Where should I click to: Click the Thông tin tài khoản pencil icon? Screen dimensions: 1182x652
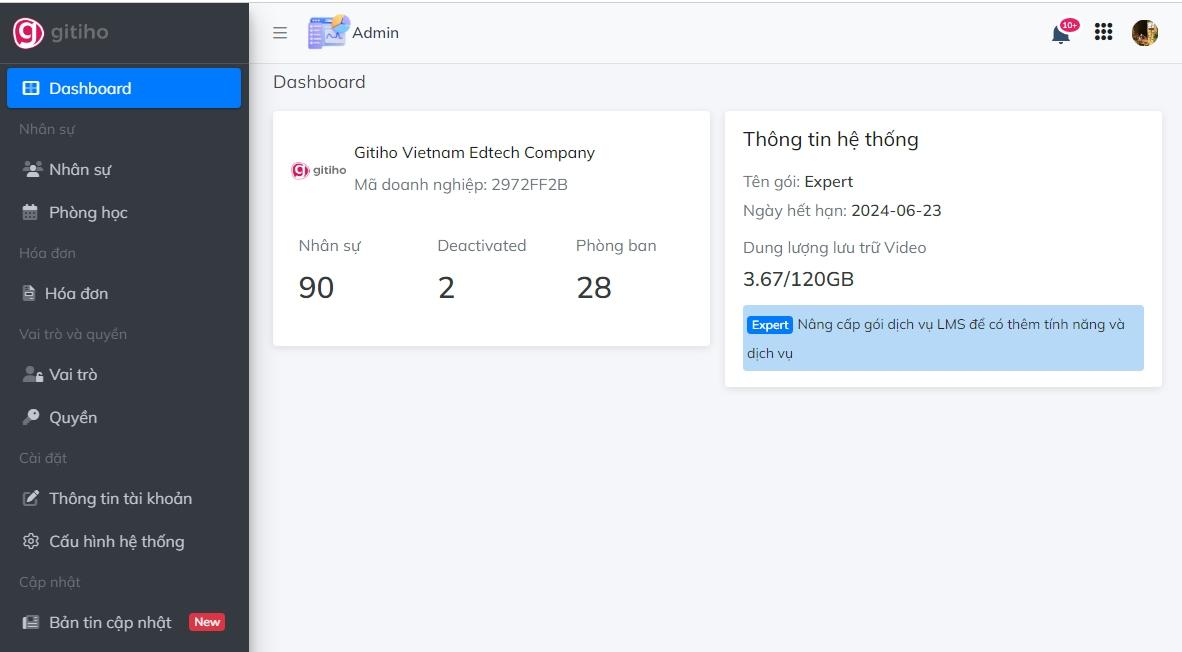[28, 498]
